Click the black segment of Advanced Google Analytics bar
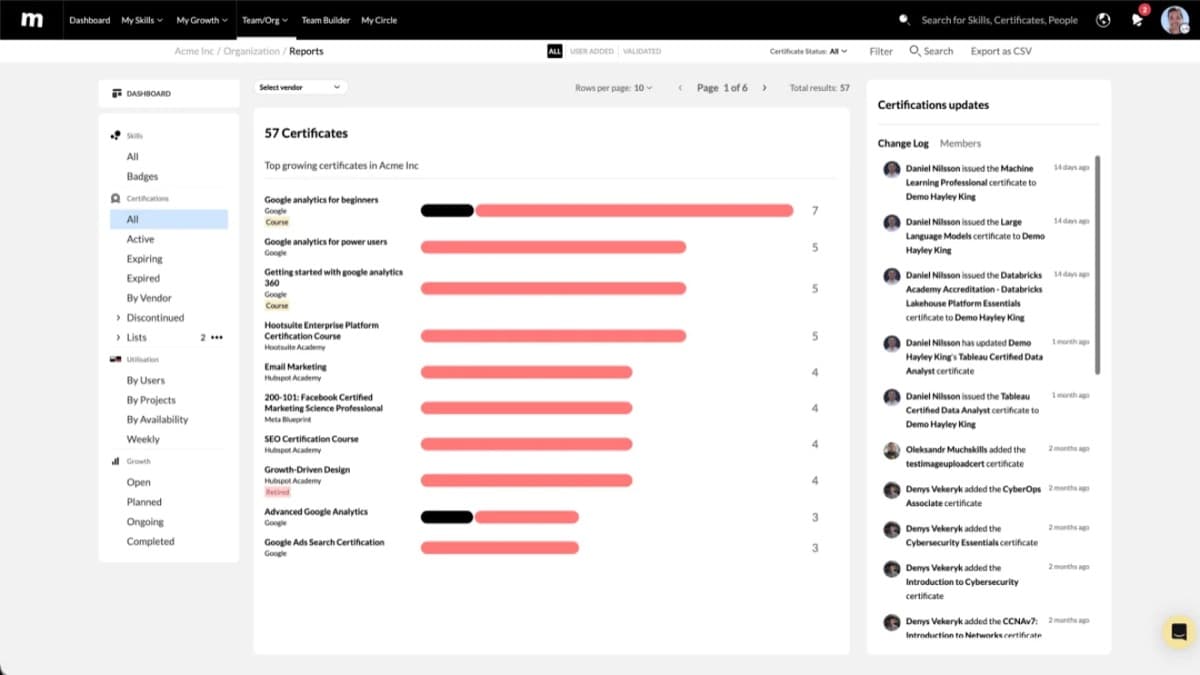This screenshot has height=675, width=1200. pos(447,517)
